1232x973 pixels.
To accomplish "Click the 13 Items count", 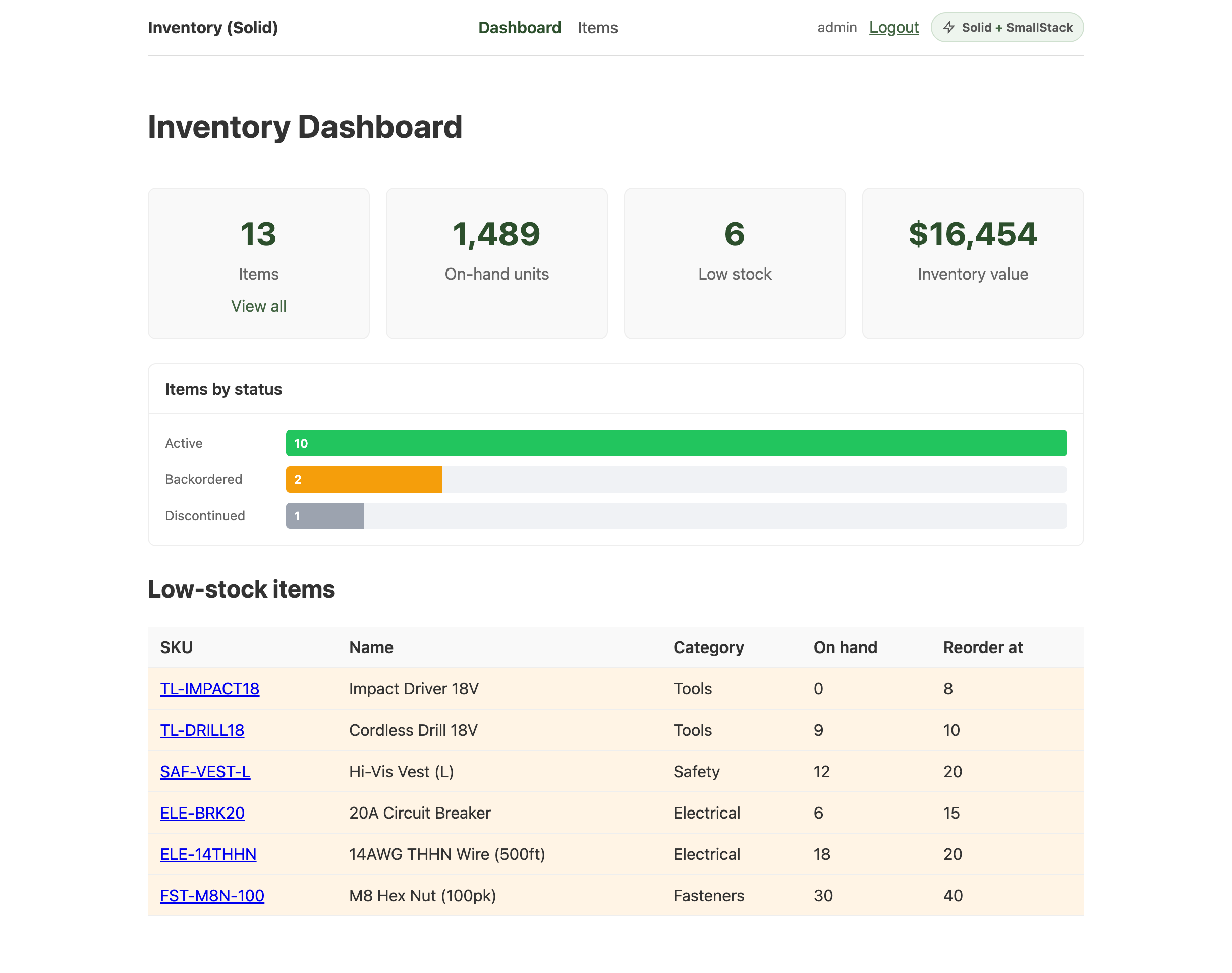I will pos(259,234).
